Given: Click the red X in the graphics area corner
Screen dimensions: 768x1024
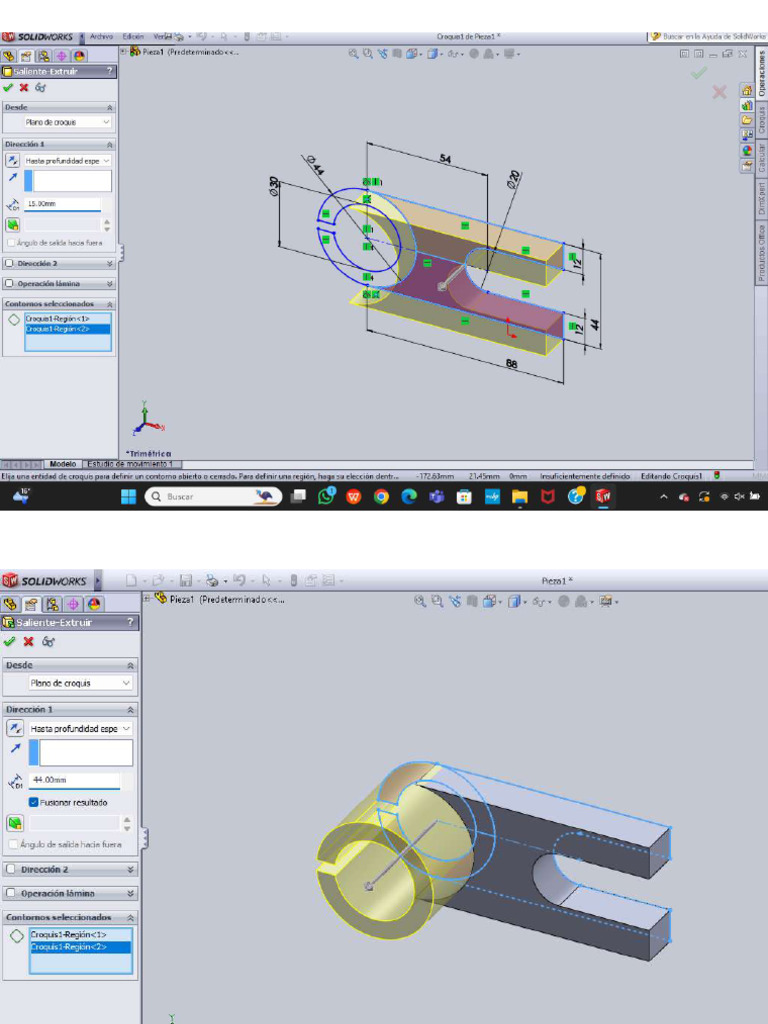Looking at the screenshot, I should click(719, 93).
